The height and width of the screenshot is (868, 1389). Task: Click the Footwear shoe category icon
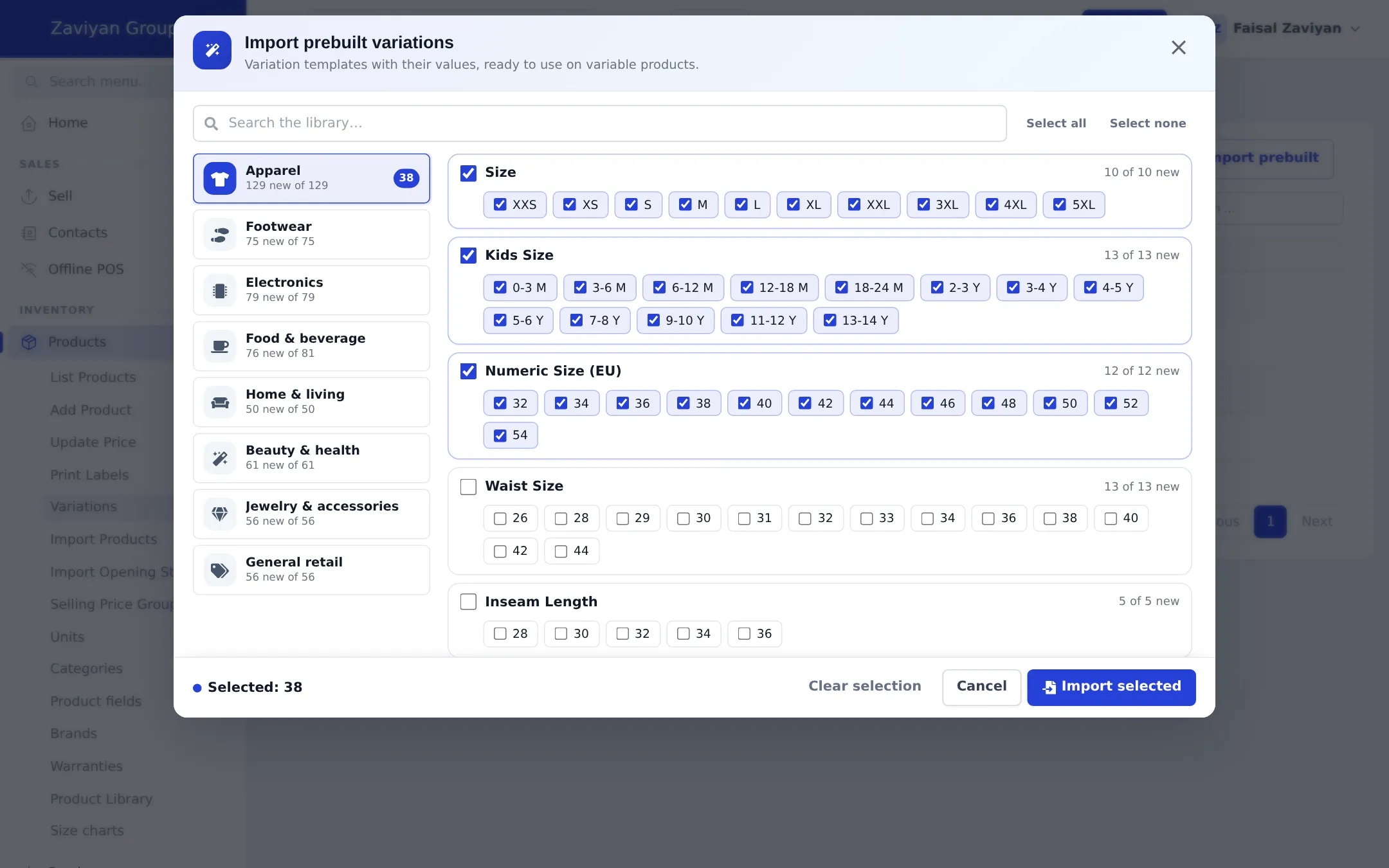click(x=220, y=234)
